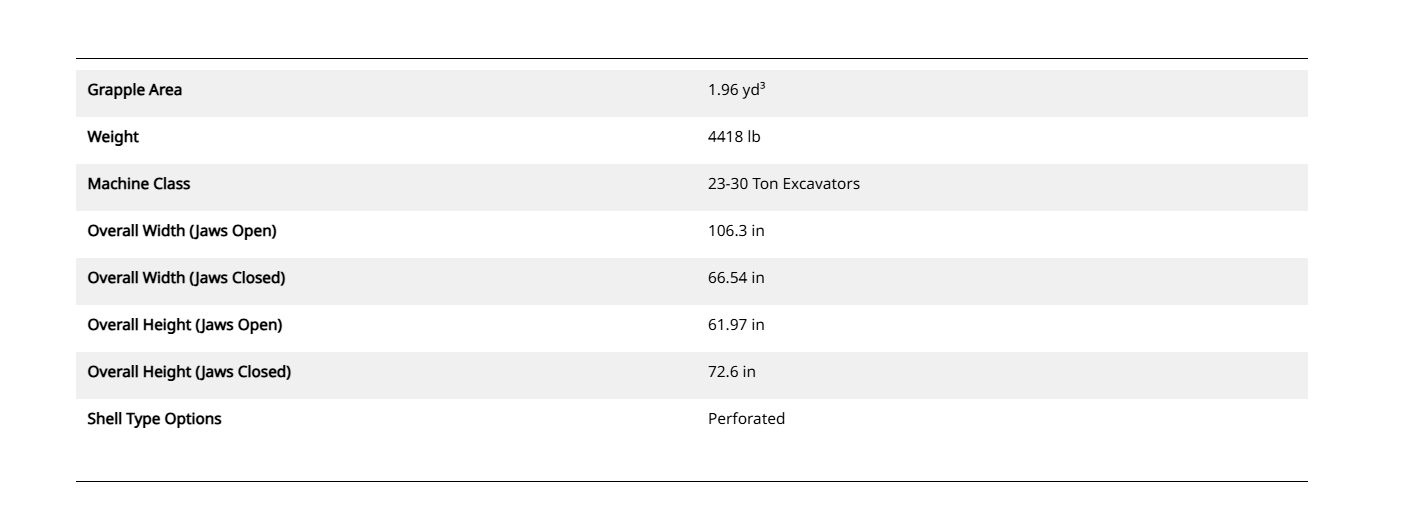The image size is (1427, 518).
Task: Select the 61.97 in value
Action: [736, 325]
